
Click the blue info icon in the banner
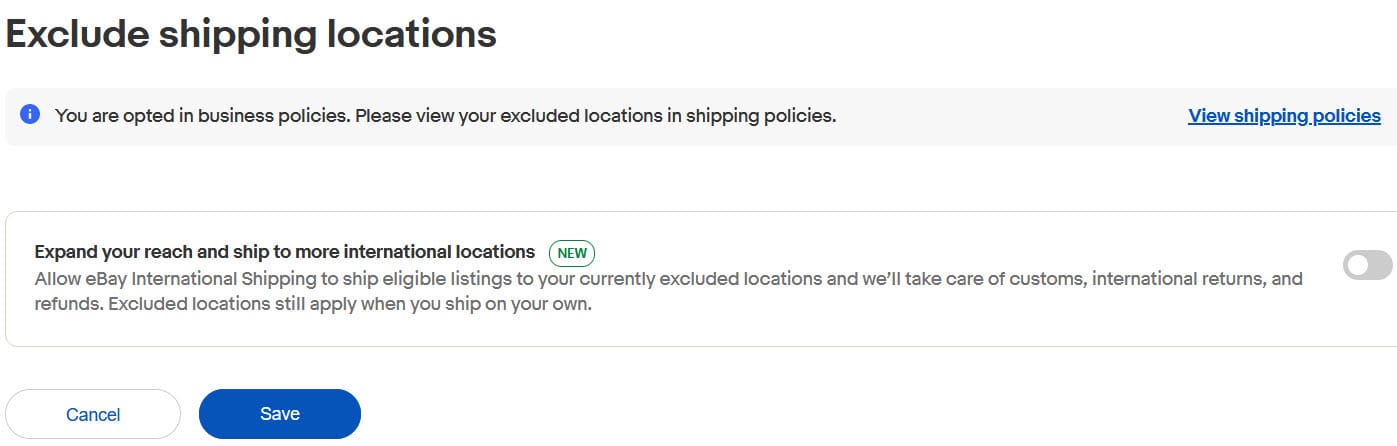[30, 115]
